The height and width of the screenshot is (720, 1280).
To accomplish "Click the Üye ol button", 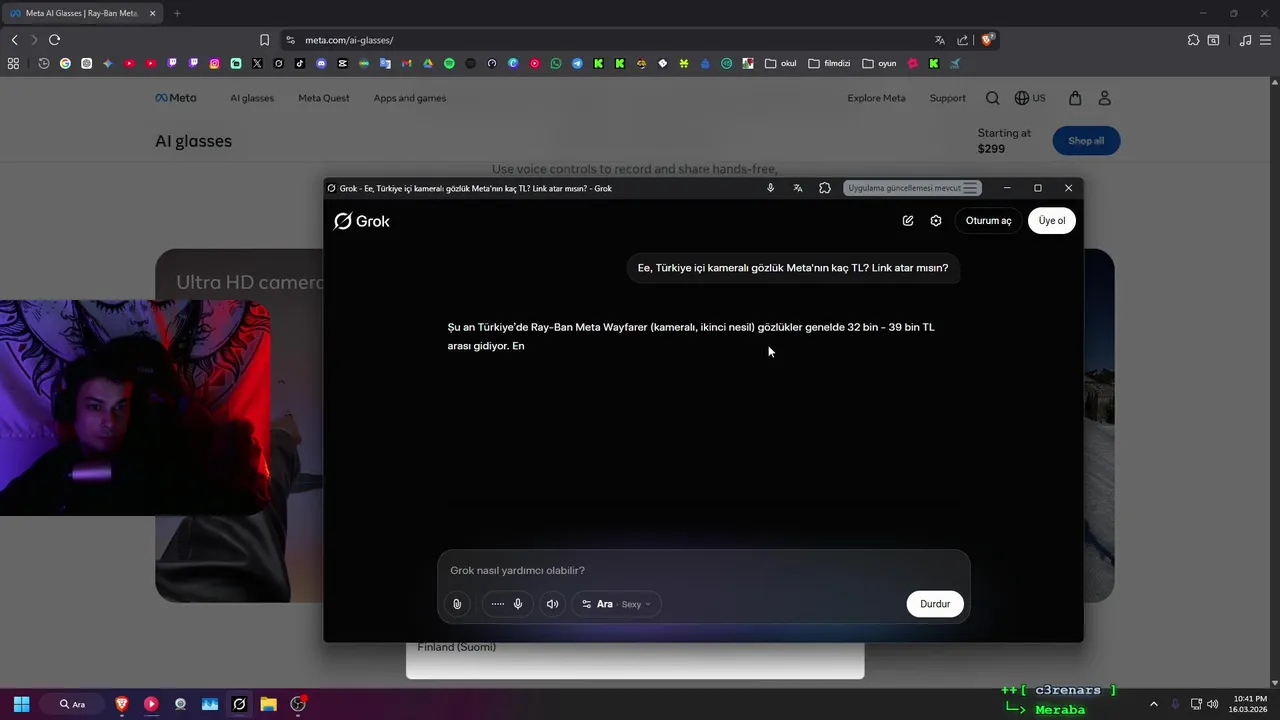I will 1052,221.
